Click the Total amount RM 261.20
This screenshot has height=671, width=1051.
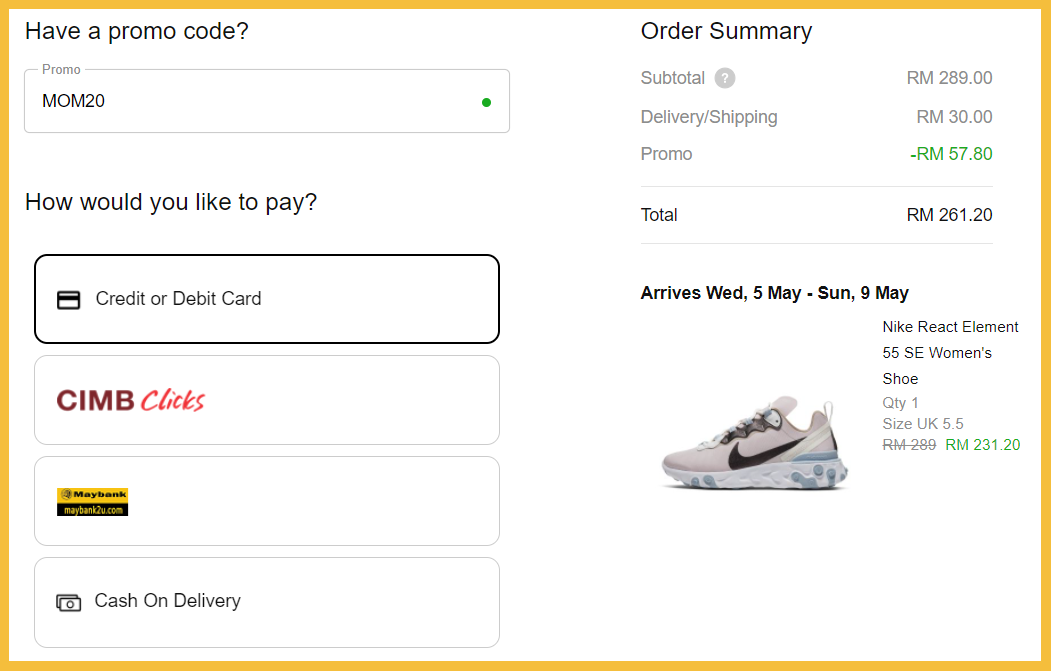click(x=949, y=215)
